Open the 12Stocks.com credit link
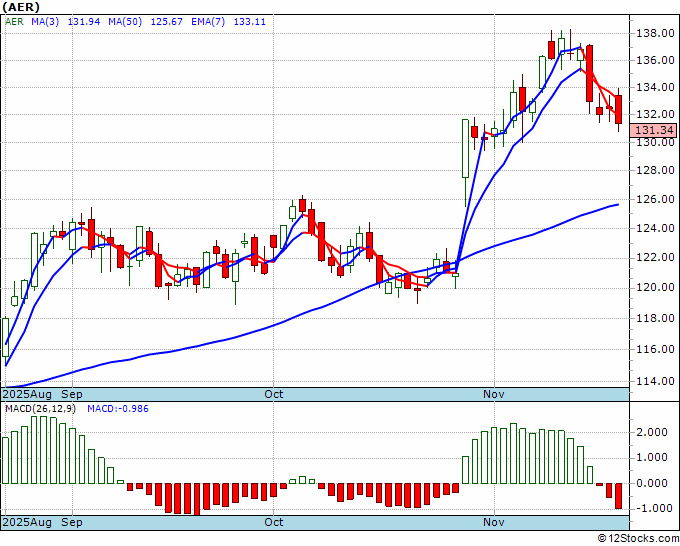 pyautogui.click(x=638, y=539)
